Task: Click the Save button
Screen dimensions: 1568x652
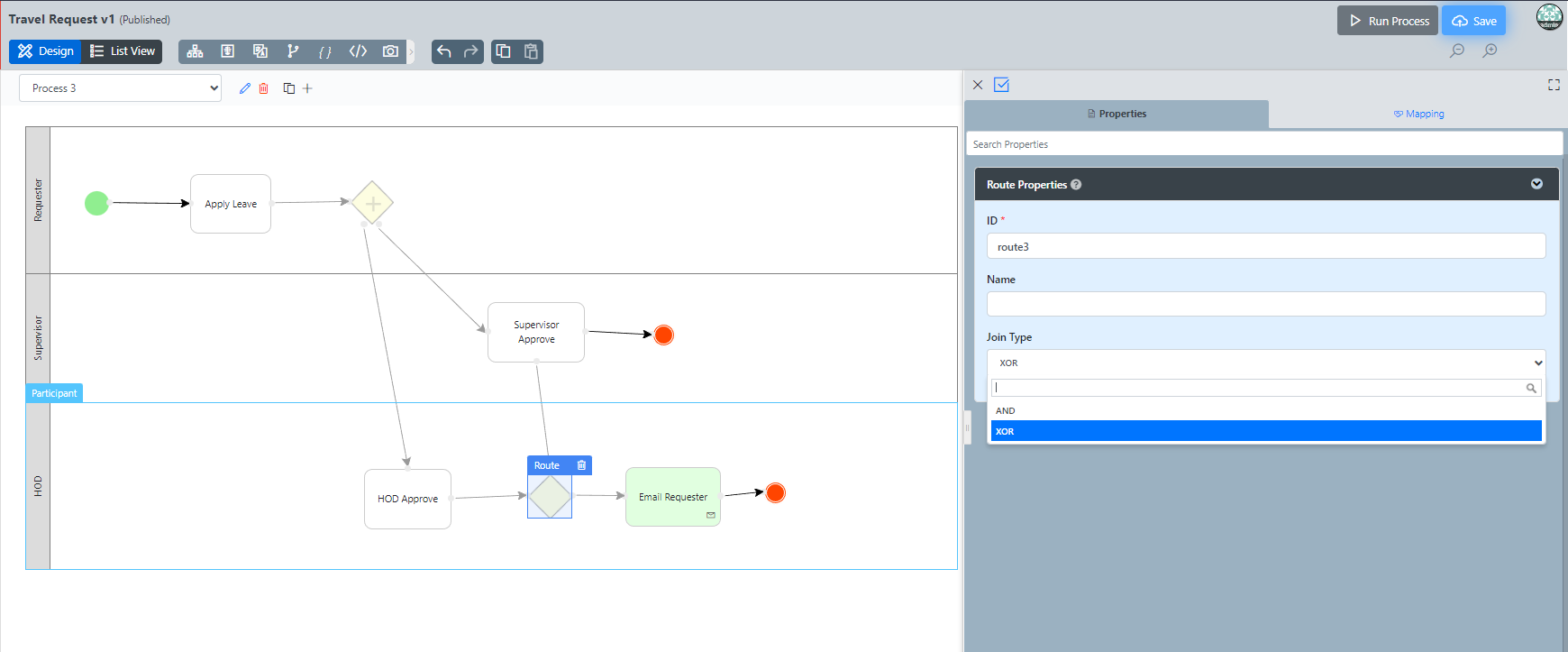Action: [1473, 21]
